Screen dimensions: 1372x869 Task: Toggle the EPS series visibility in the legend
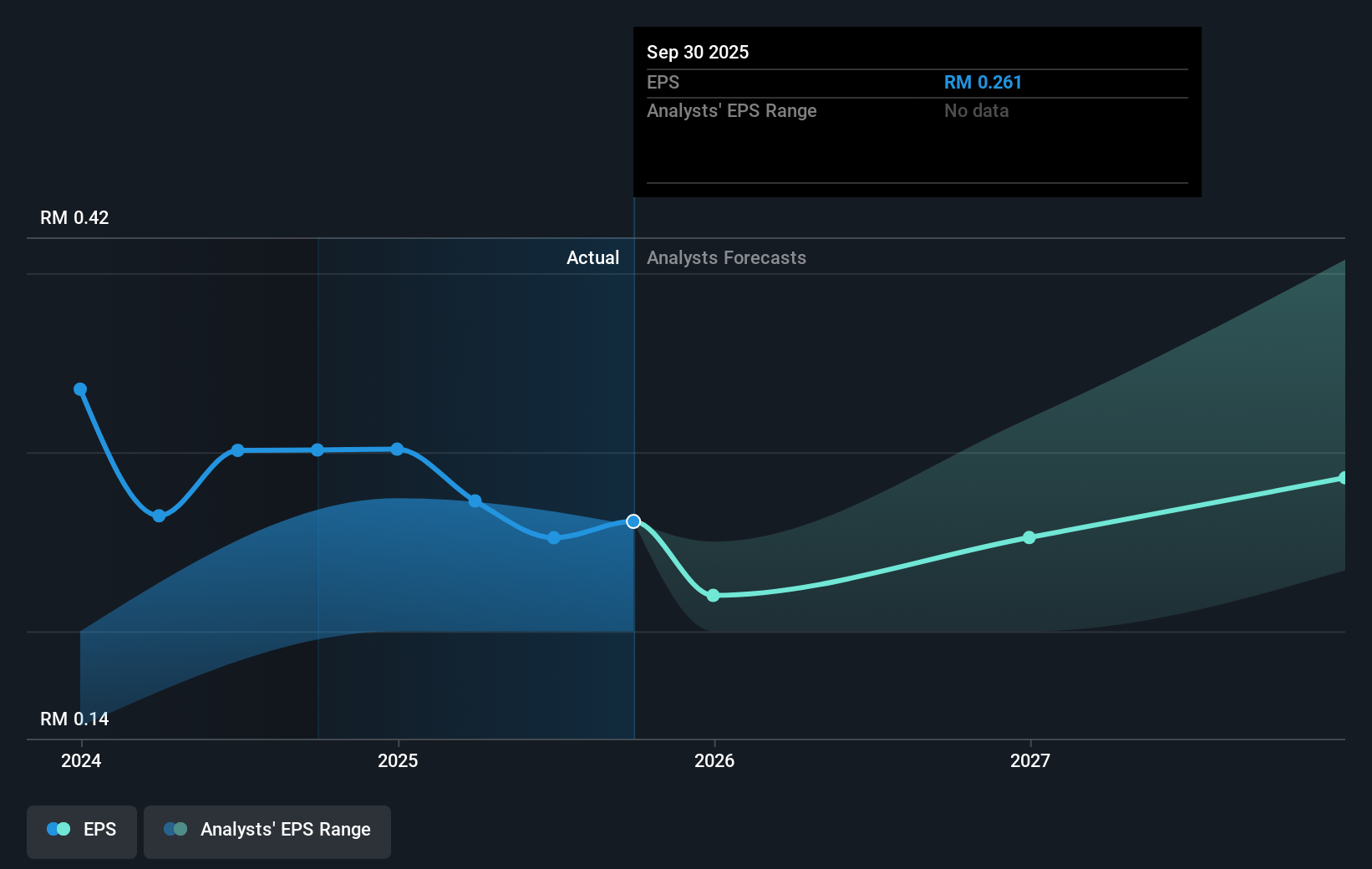(x=81, y=831)
